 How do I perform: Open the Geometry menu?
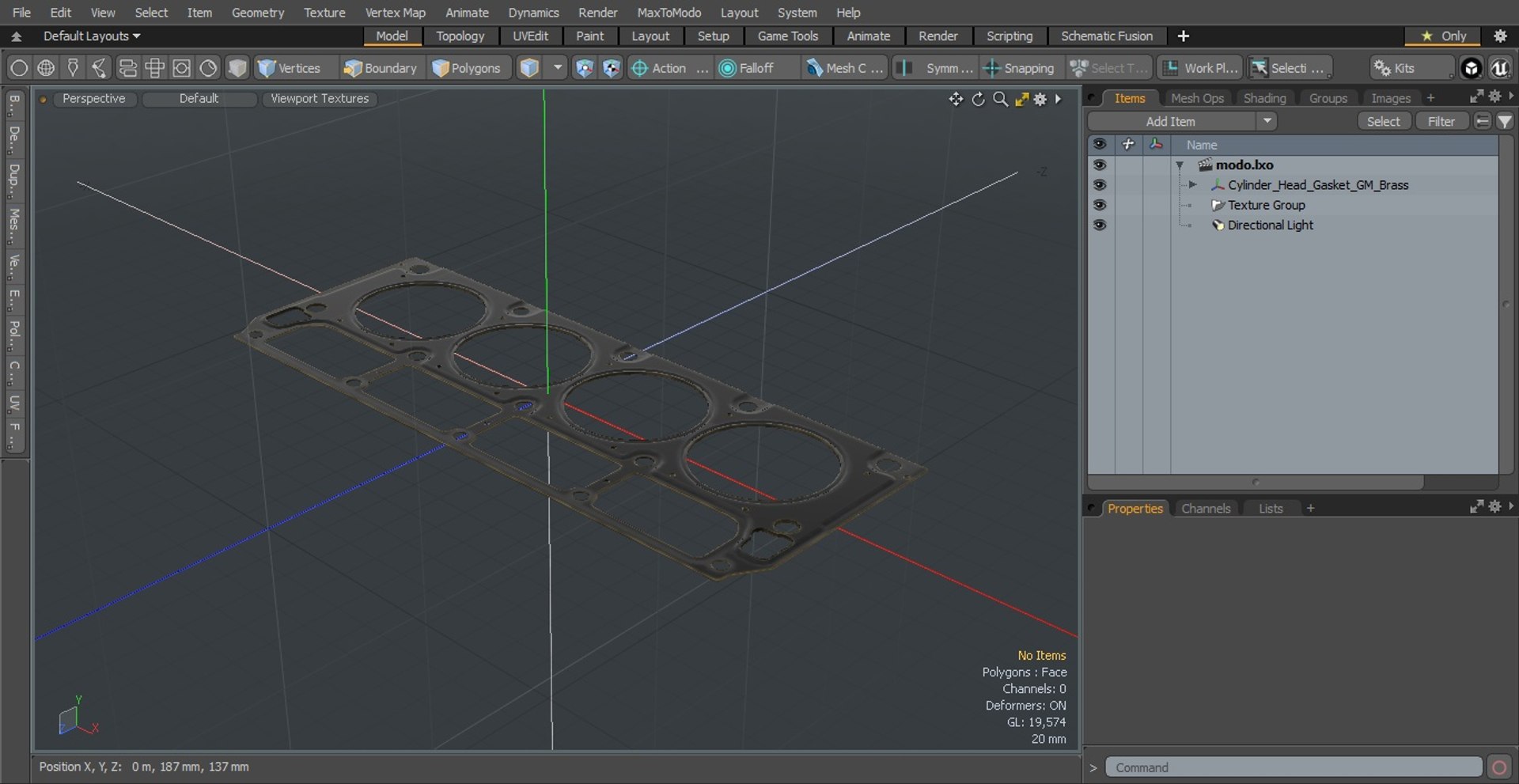click(x=257, y=13)
